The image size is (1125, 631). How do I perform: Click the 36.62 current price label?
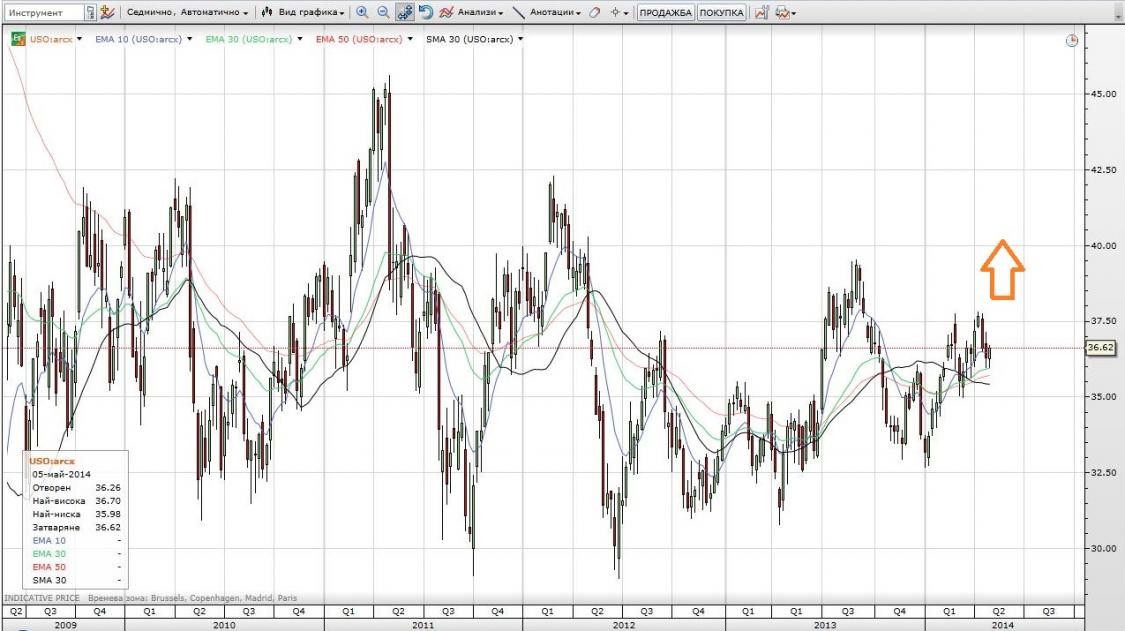[1101, 347]
